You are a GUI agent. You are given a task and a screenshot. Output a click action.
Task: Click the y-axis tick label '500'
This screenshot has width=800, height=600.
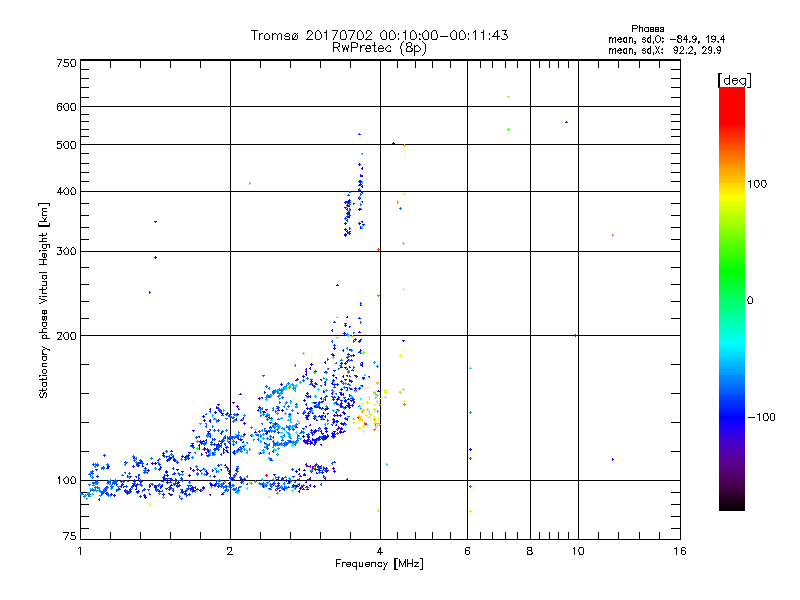[66, 145]
